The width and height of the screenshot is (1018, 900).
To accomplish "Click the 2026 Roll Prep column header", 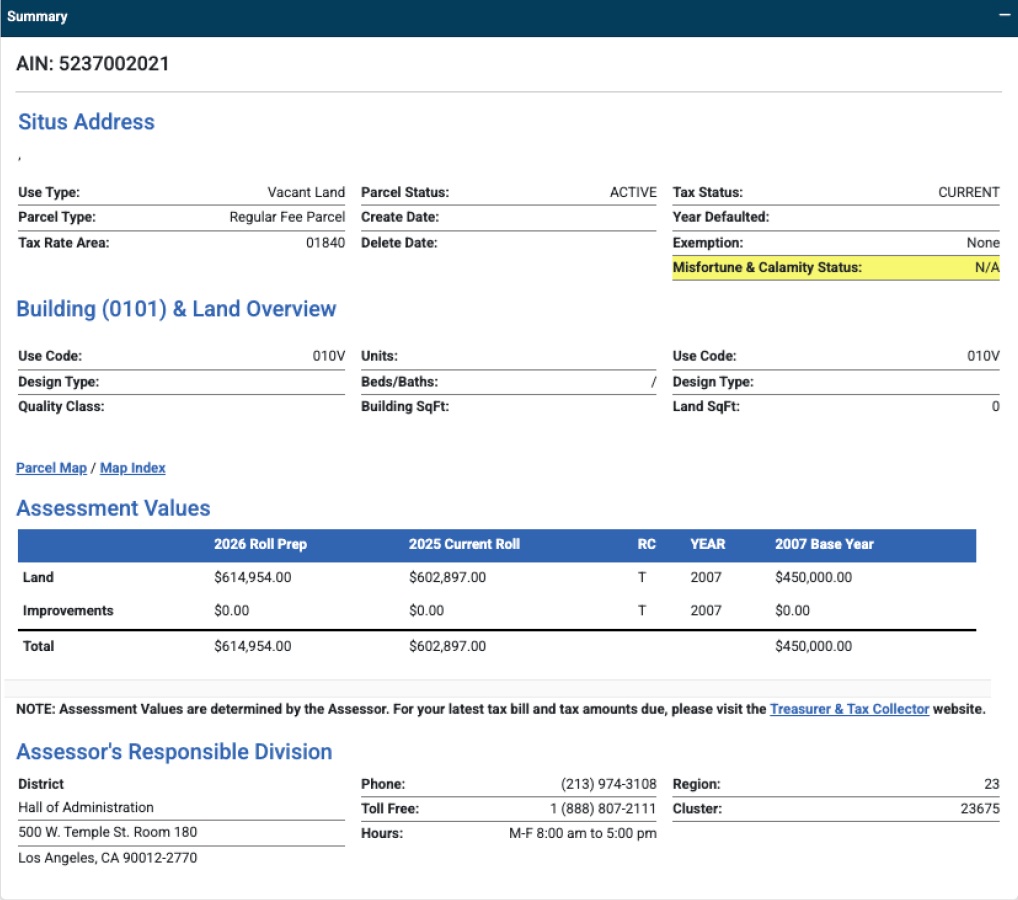I will (260, 544).
